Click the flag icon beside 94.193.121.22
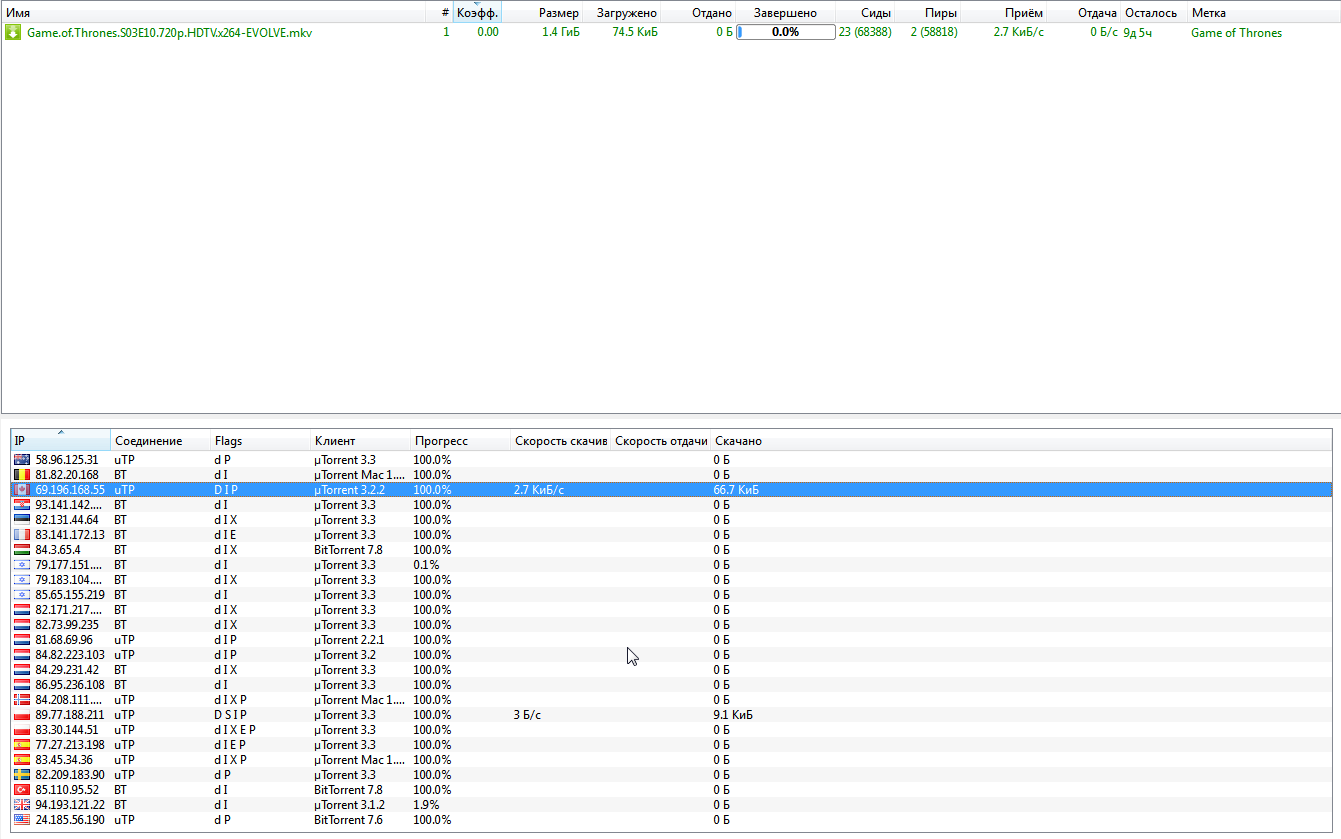The height and width of the screenshot is (839, 1341). point(22,805)
